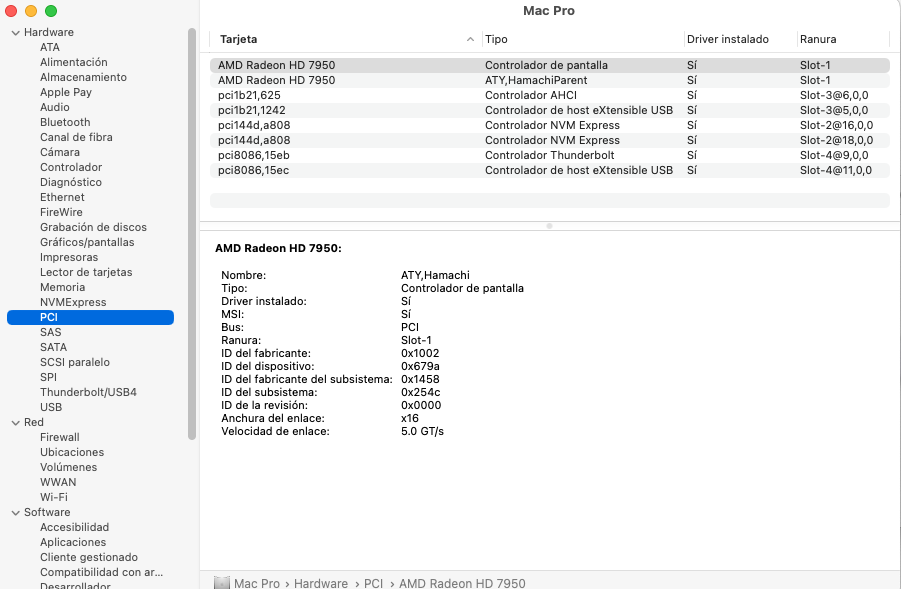This screenshot has width=901, height=589.
Task: Click the sidebar vertical scrollbar
Action: click(x=192, y=234)
